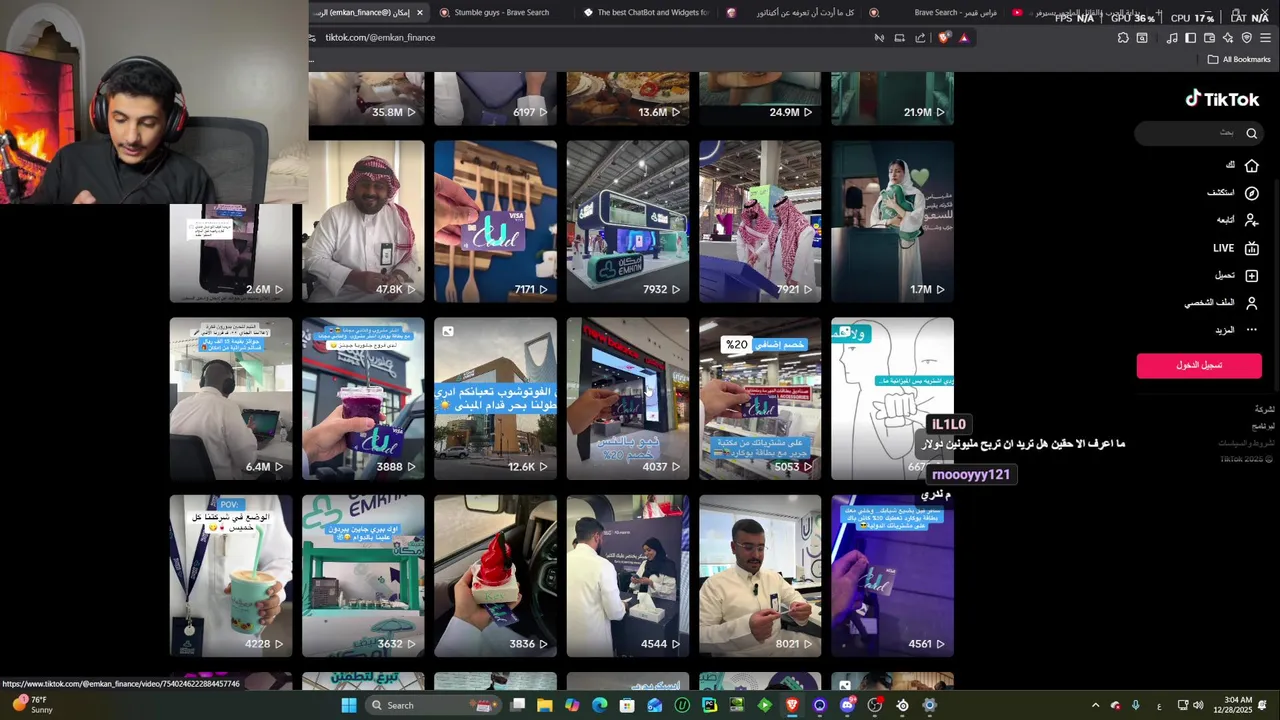This screenshot has width=1280, height=720.
Task: Open video thumbnail with 2.6M views
Action: (231, 253)
